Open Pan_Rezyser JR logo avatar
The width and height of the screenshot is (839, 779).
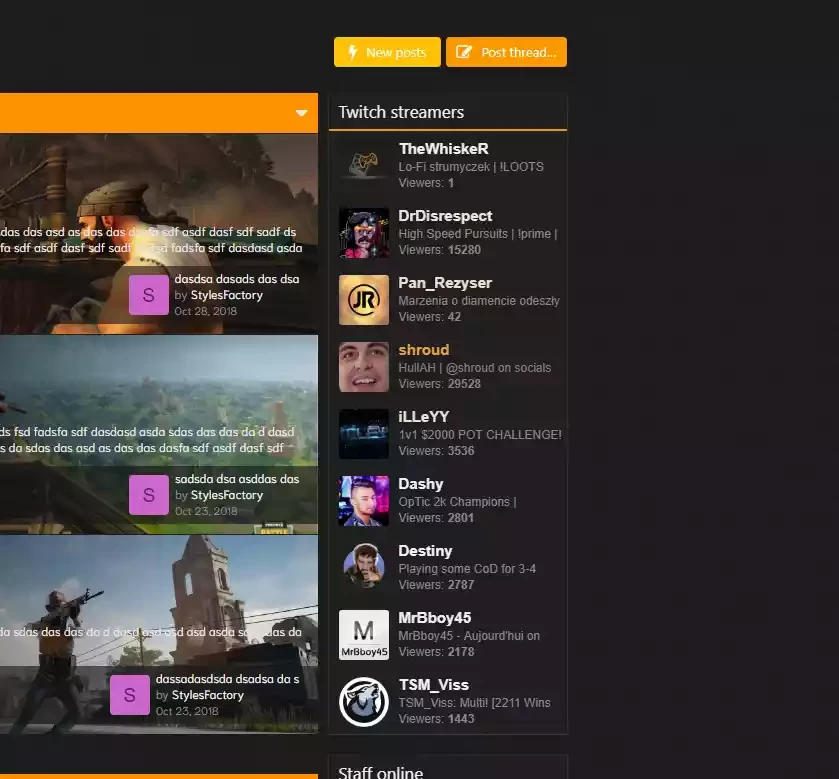coord(364,300)
